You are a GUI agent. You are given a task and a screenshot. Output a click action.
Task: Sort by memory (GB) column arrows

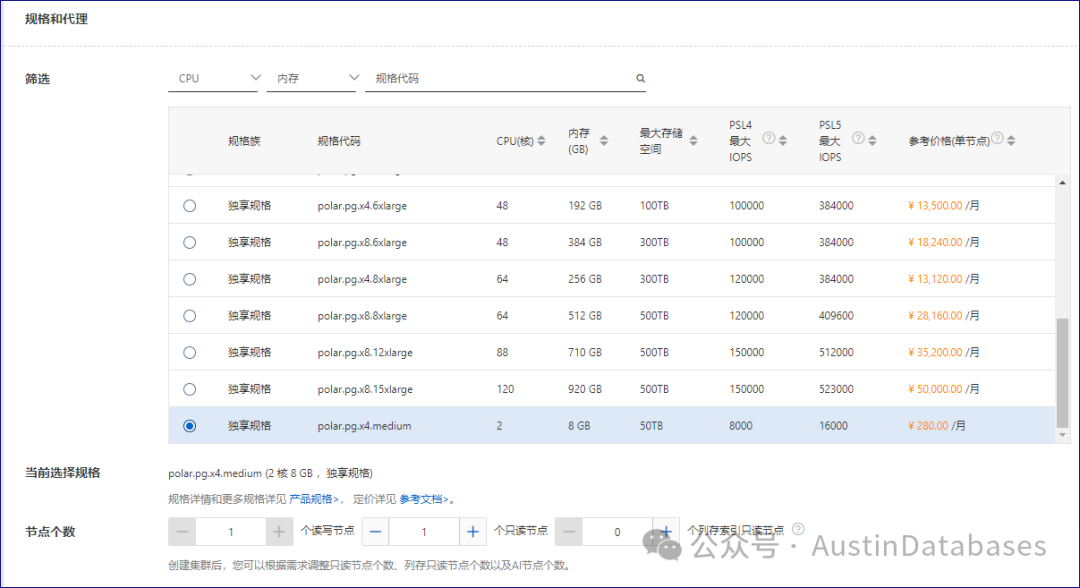[x=604, y=140]
